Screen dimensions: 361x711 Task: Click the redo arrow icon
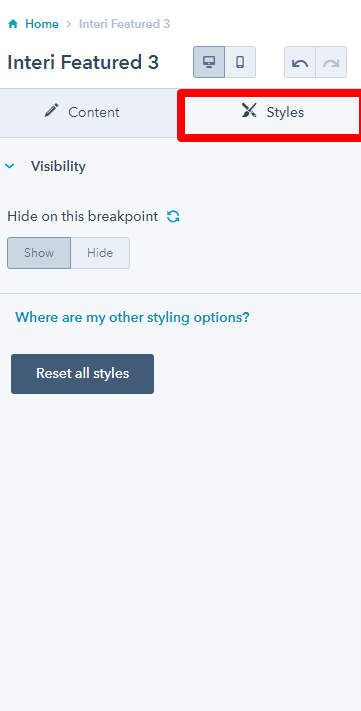pos(331,62)
